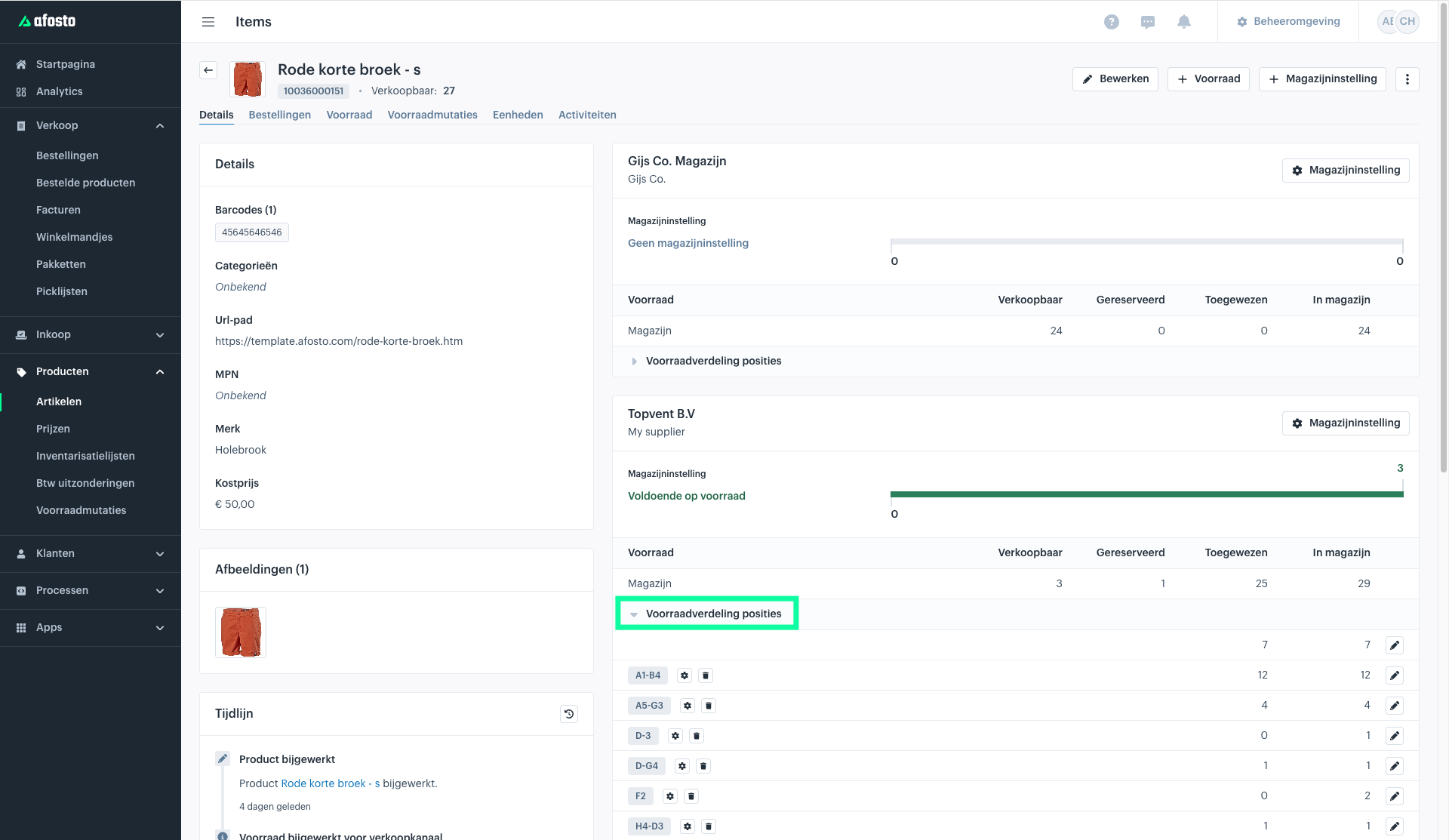Click the Geen magazijninstelling status text

click(688, 243)
